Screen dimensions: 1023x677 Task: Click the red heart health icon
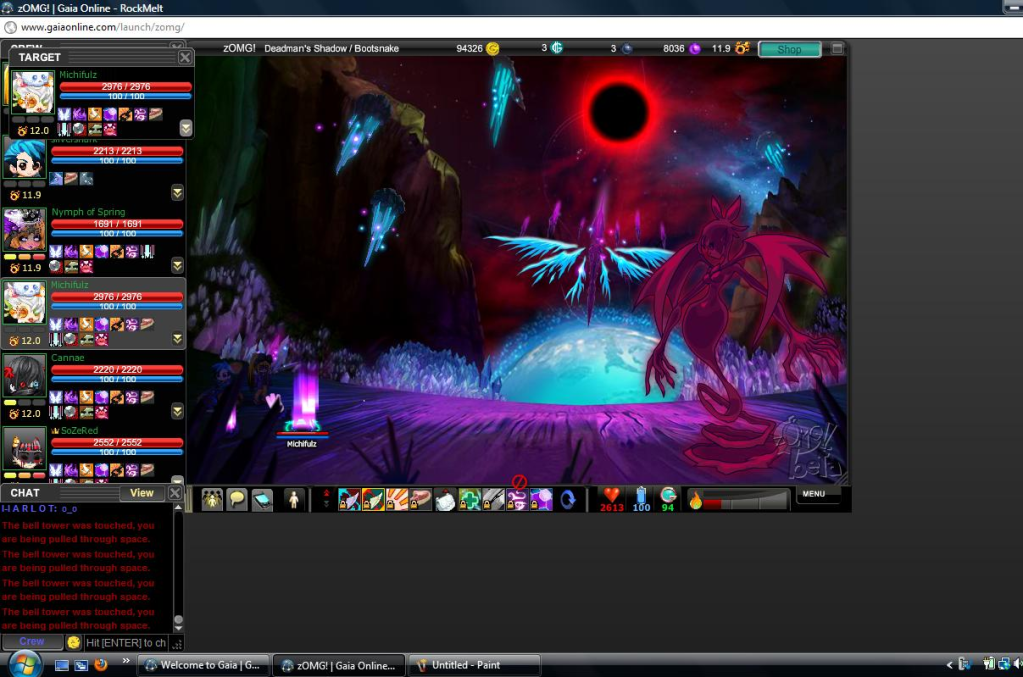(611, 495)
